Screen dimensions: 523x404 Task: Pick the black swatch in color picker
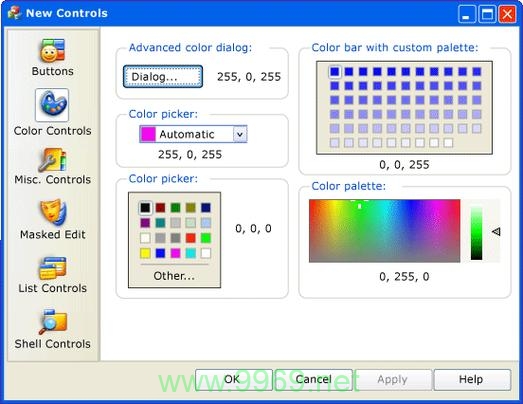(145, 208)
